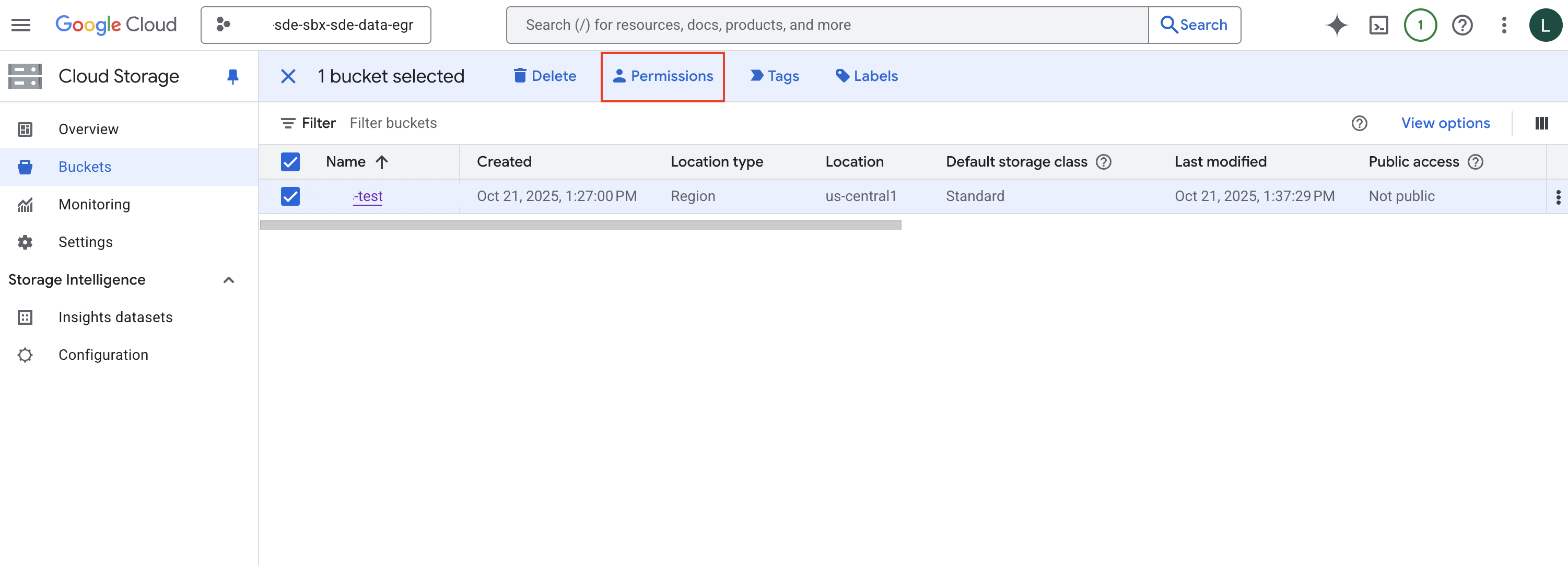Screen dimensions: 1568x565
Task: Open the main navigation hamburger menu
Action: click(x=21, y=25)
